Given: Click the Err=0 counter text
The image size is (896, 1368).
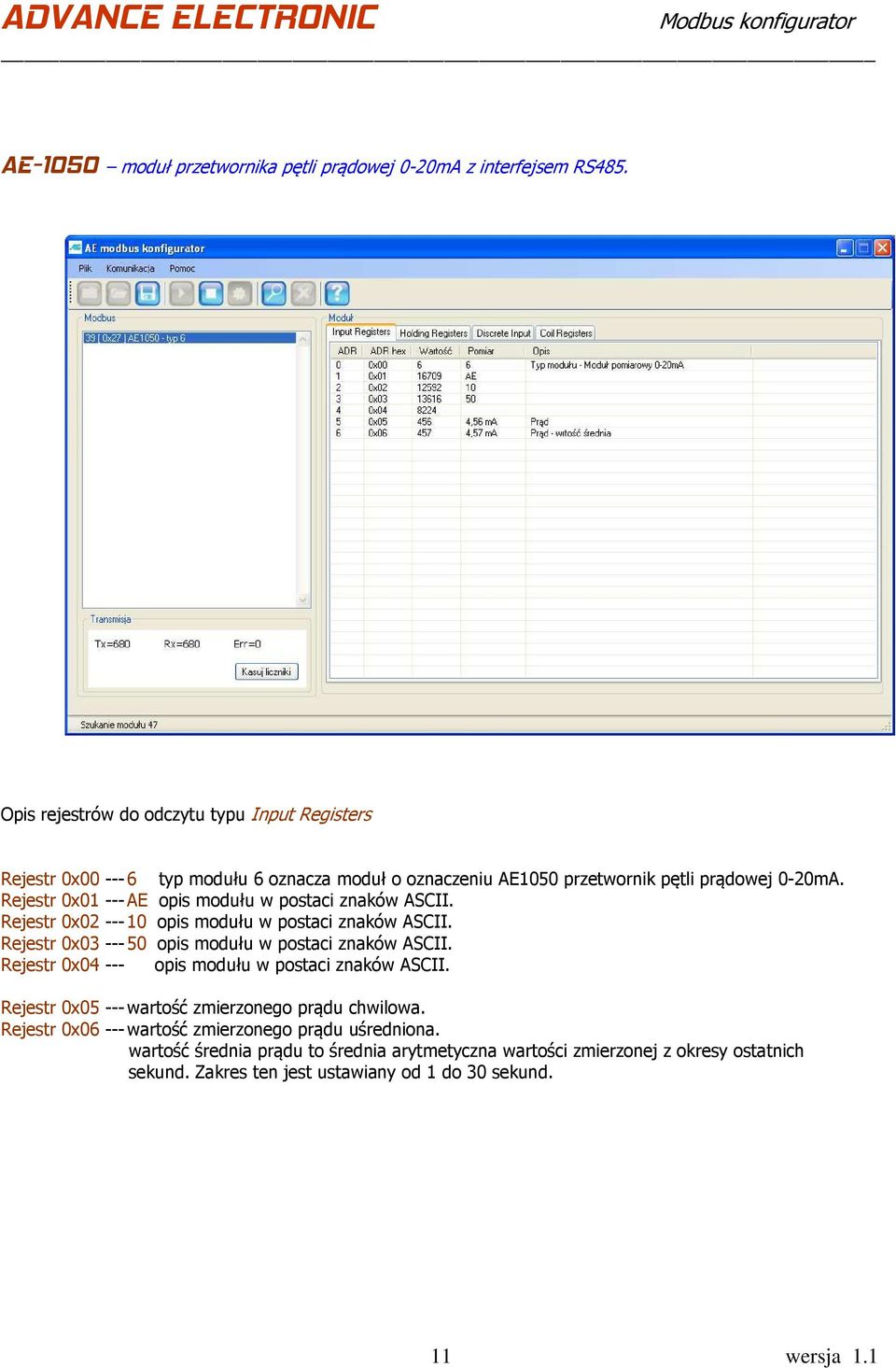Looking at the screenshot, I should 247,644.
